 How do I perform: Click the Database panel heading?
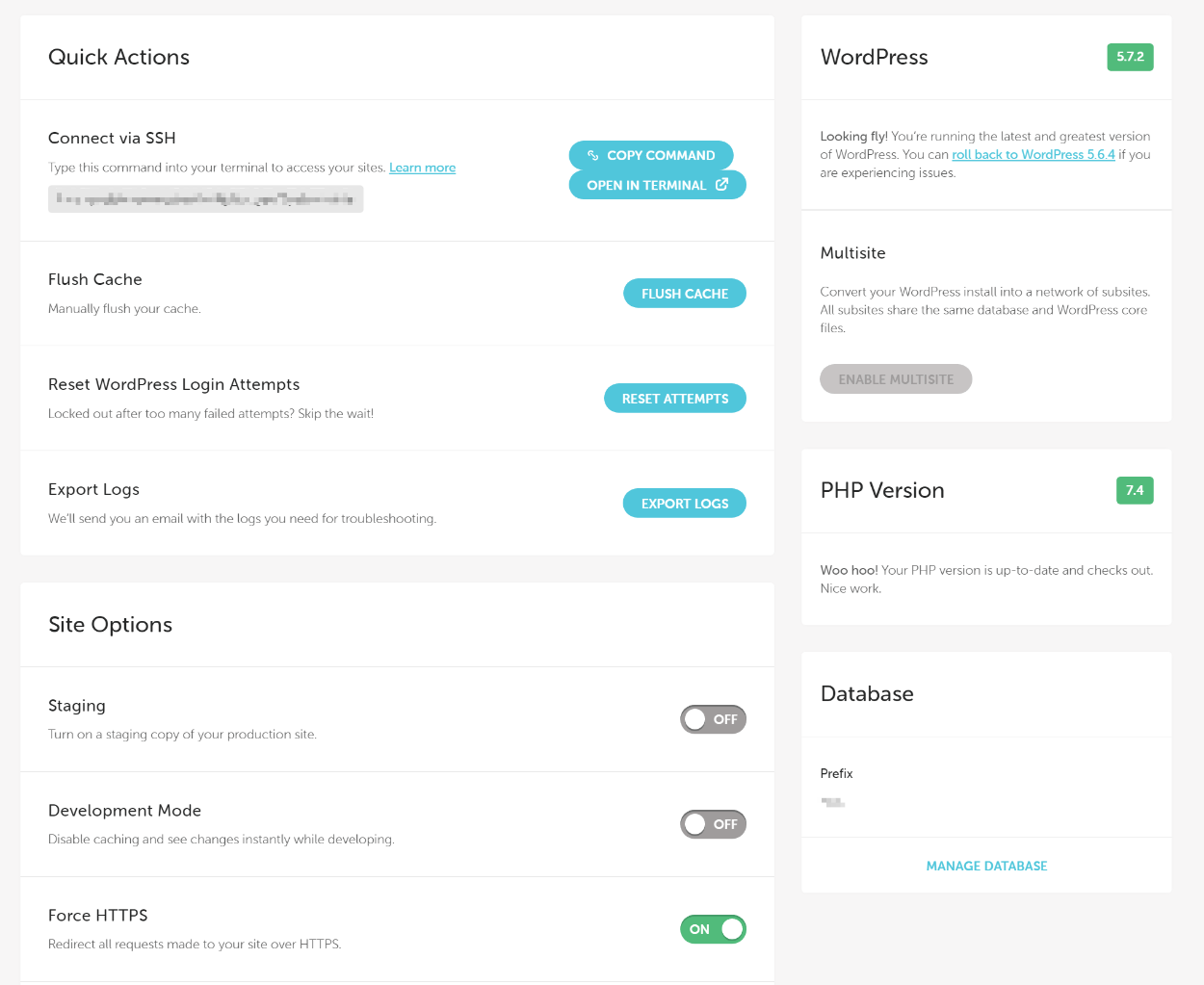(x=867, y=694)
